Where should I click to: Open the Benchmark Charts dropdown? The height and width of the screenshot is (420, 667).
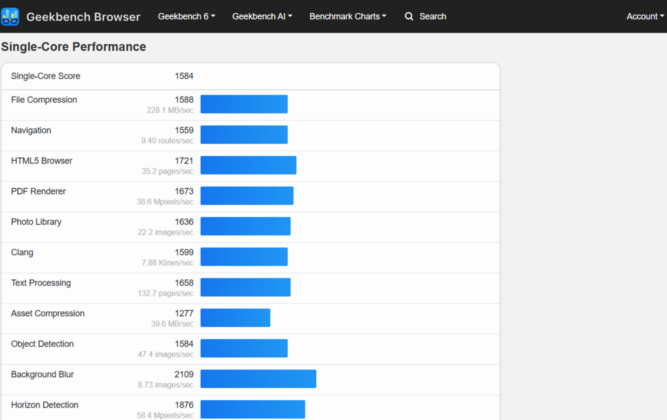348,16
